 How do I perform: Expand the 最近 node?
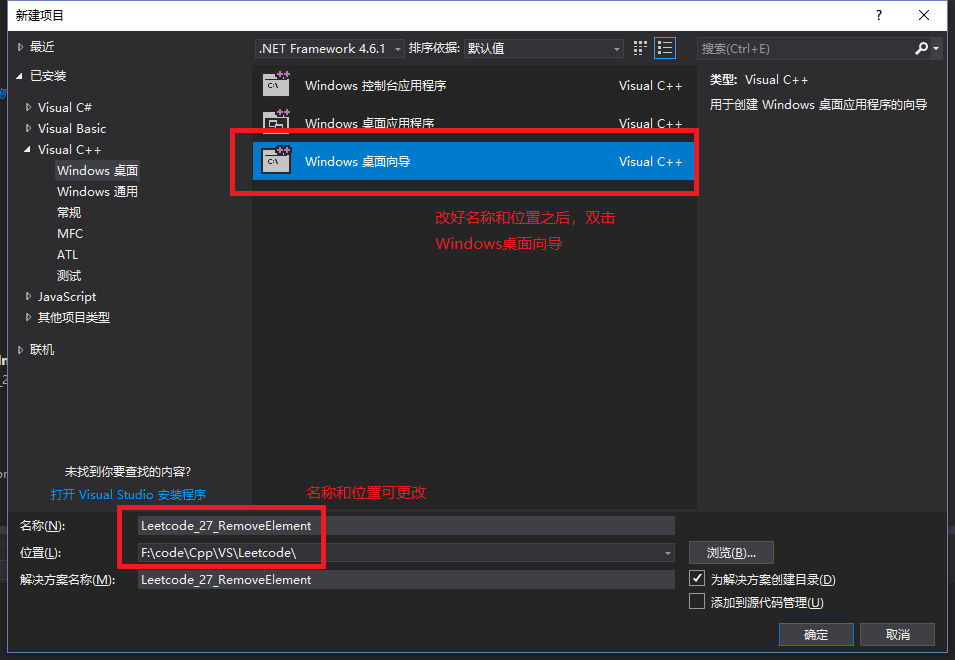tap(20, 47)
